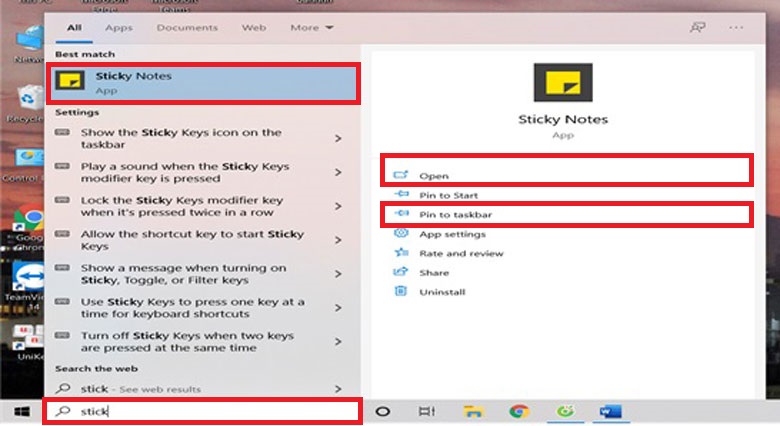Select Pin to Start option
Screen dimensions: 780x426
pos(448,195)
